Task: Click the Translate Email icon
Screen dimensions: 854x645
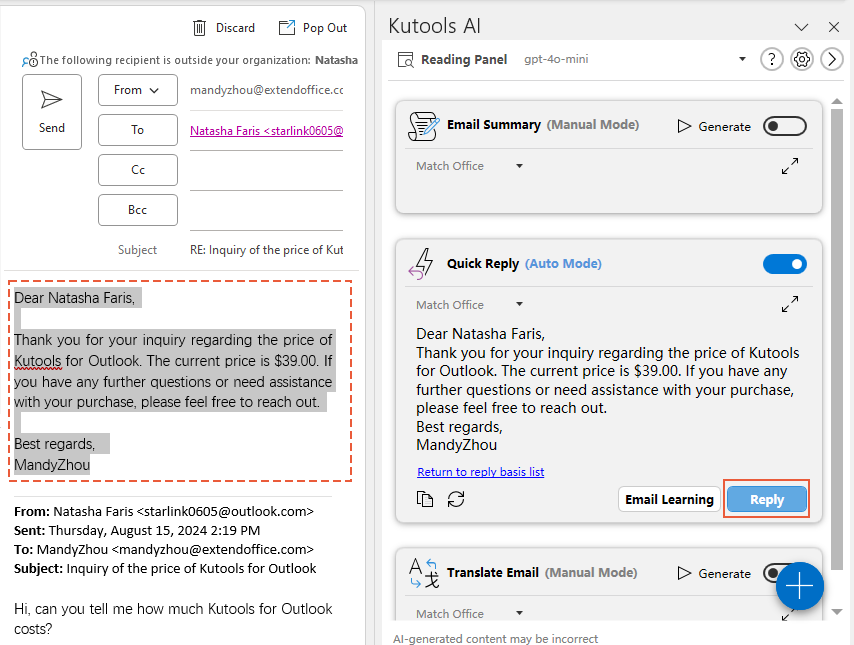Action: coord(421,572)
